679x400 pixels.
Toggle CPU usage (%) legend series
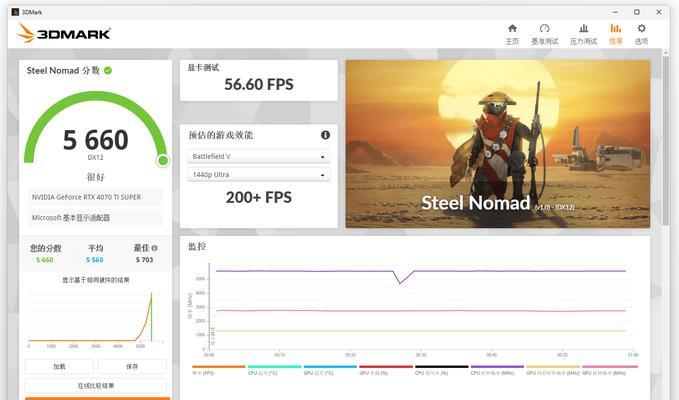point(441,370)
